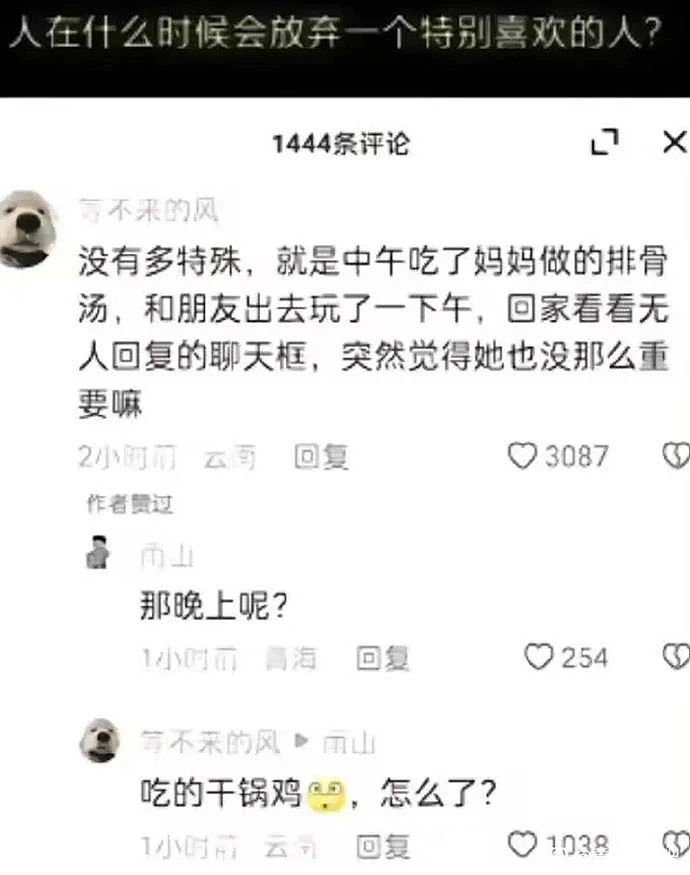The height and width of the screenshot is (875, 690).
Task: Dislike the top comment using broken heart
Action: [676, 455]
